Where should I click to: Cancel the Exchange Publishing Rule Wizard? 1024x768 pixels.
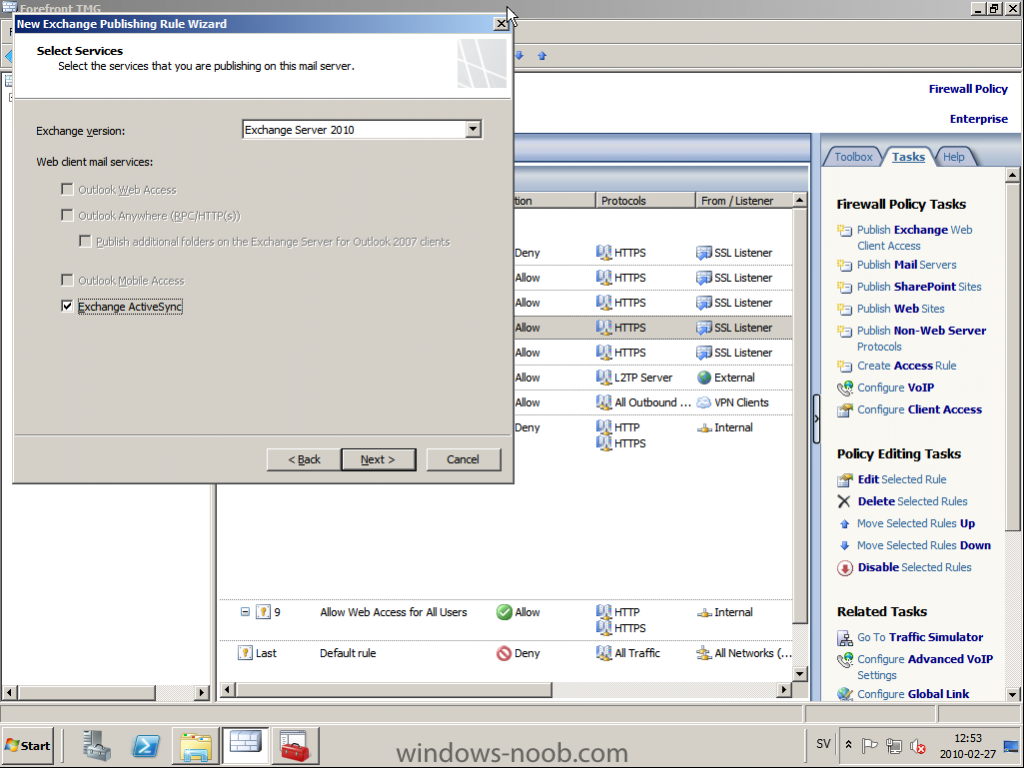[463, 459]
